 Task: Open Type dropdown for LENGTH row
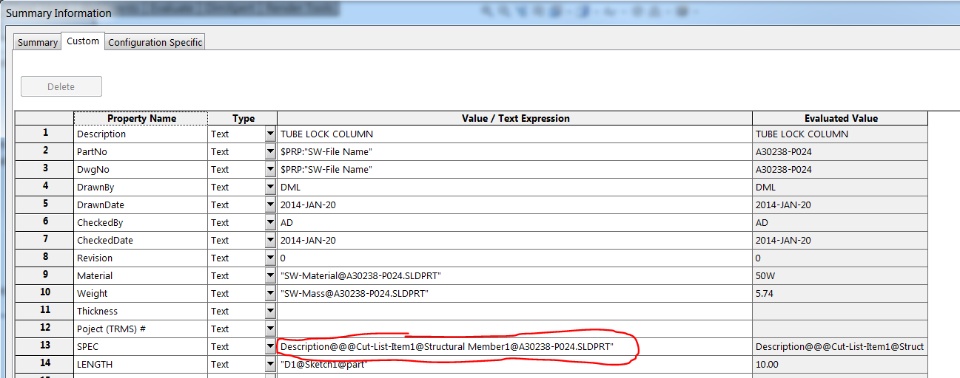pyautogui.click(x=271, y=365)
